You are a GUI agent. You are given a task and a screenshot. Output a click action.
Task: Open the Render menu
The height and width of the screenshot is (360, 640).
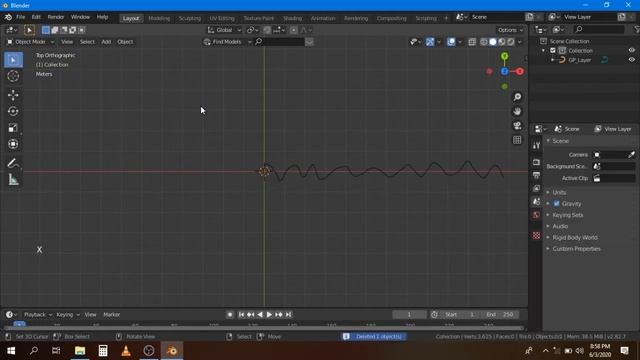[56, 17]
